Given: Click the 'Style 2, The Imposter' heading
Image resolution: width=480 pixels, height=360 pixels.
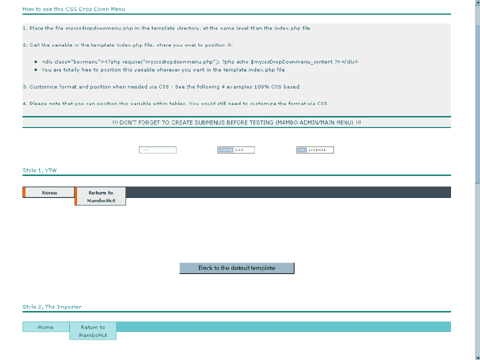Looking at the screenshot, I should 52,307.
